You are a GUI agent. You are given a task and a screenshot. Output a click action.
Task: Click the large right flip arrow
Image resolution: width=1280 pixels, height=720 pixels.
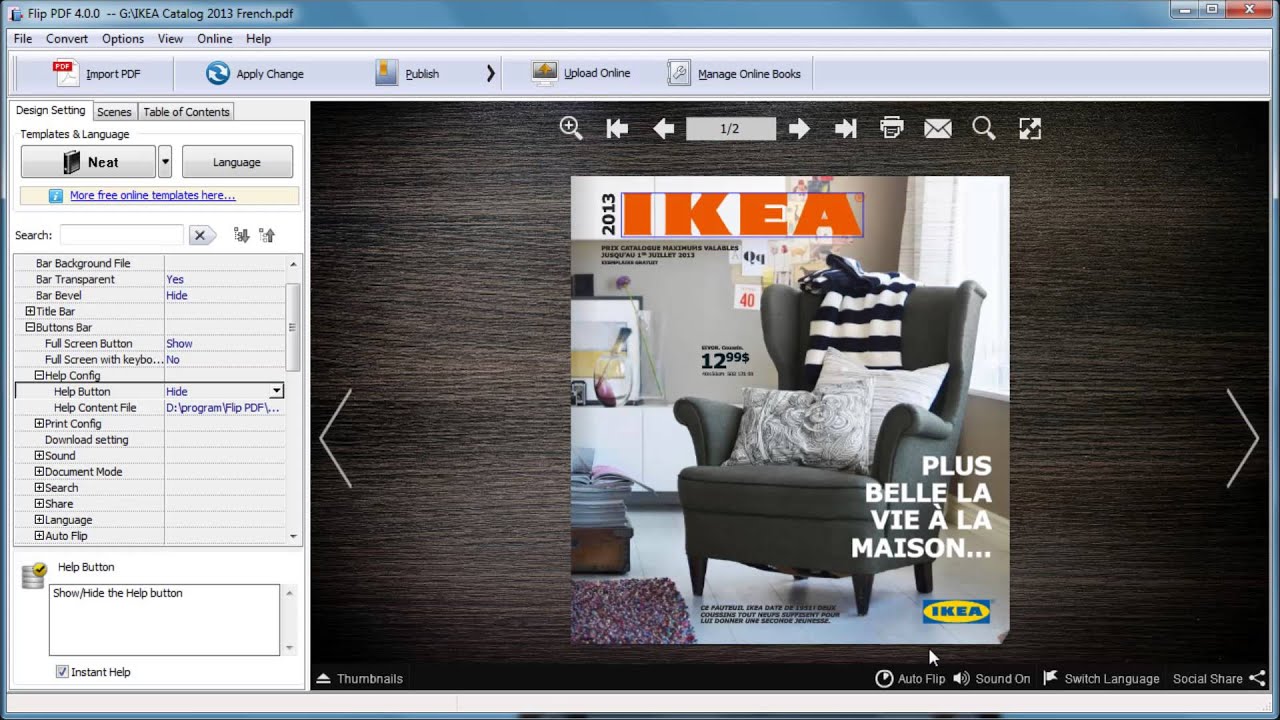pos(1242,438)
